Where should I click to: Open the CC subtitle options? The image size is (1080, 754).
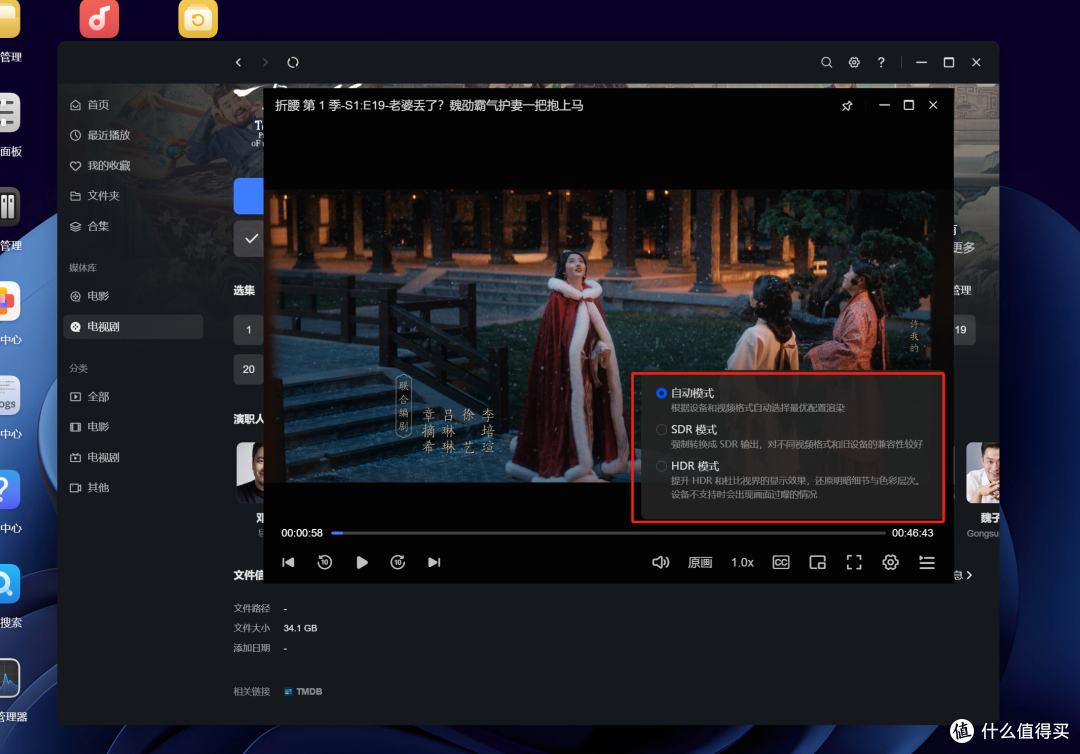click(781, 563)
